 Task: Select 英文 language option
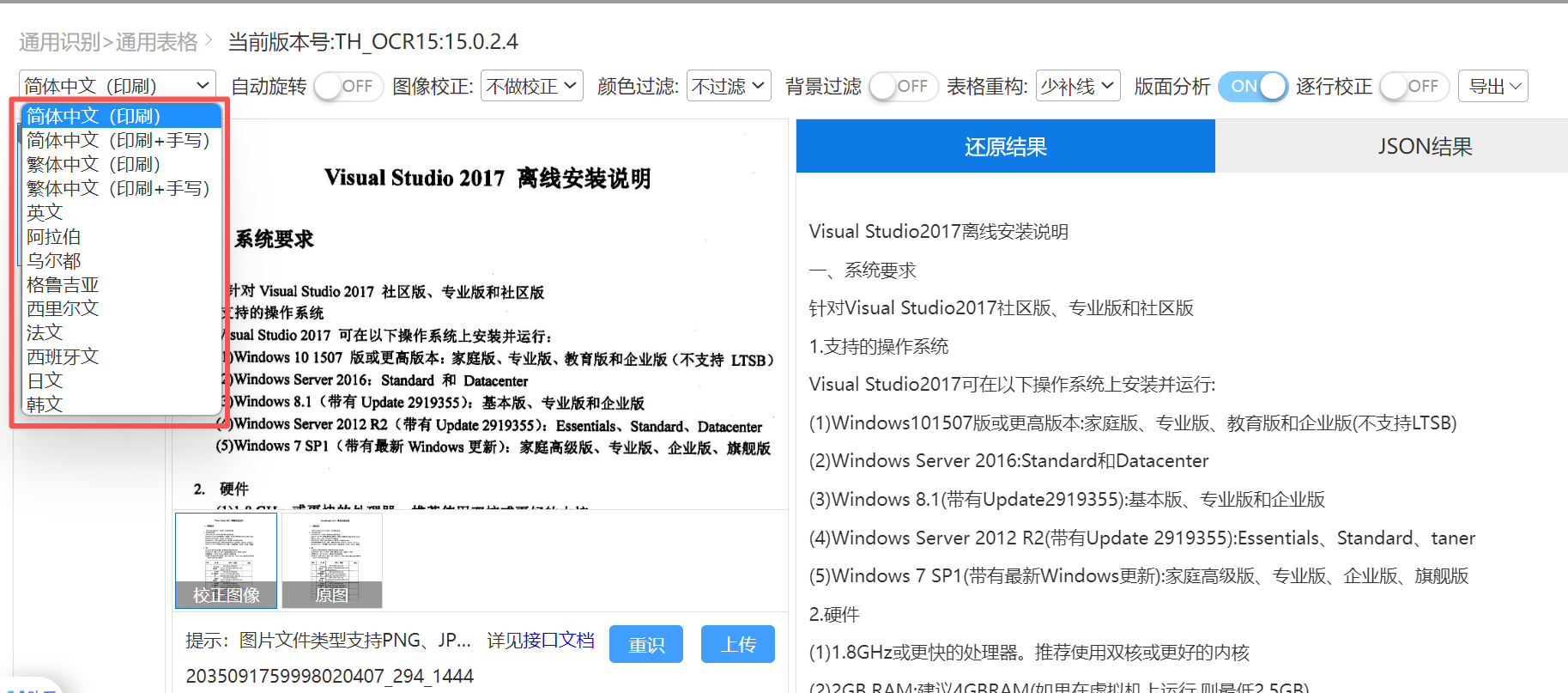coord(122,212)
